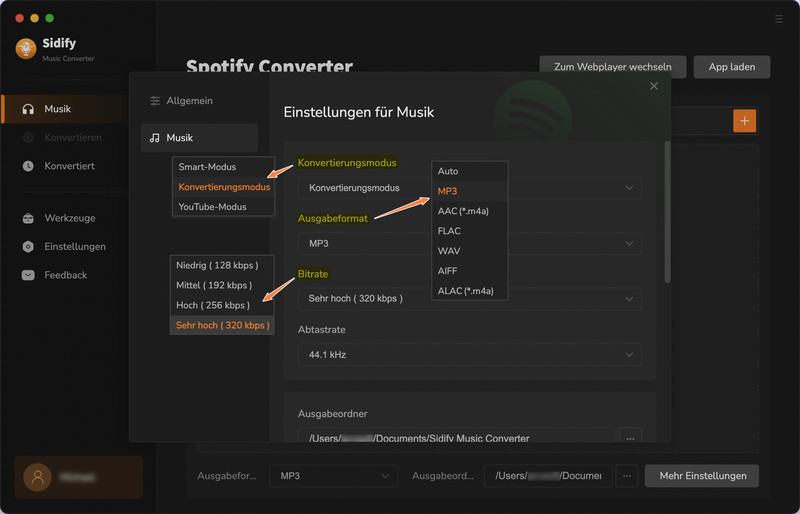
Task: Choose AAC (*.m4a) format
Action: [469, 211]
